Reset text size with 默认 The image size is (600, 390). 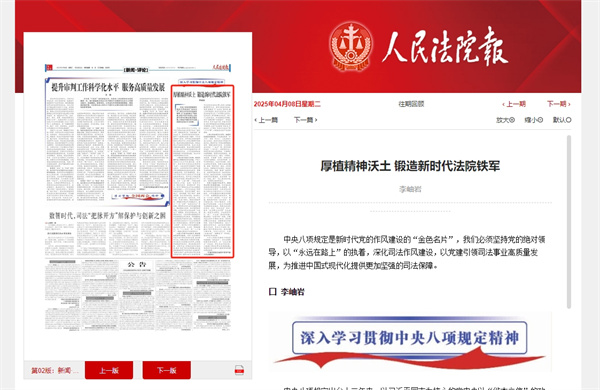point(562,120)
